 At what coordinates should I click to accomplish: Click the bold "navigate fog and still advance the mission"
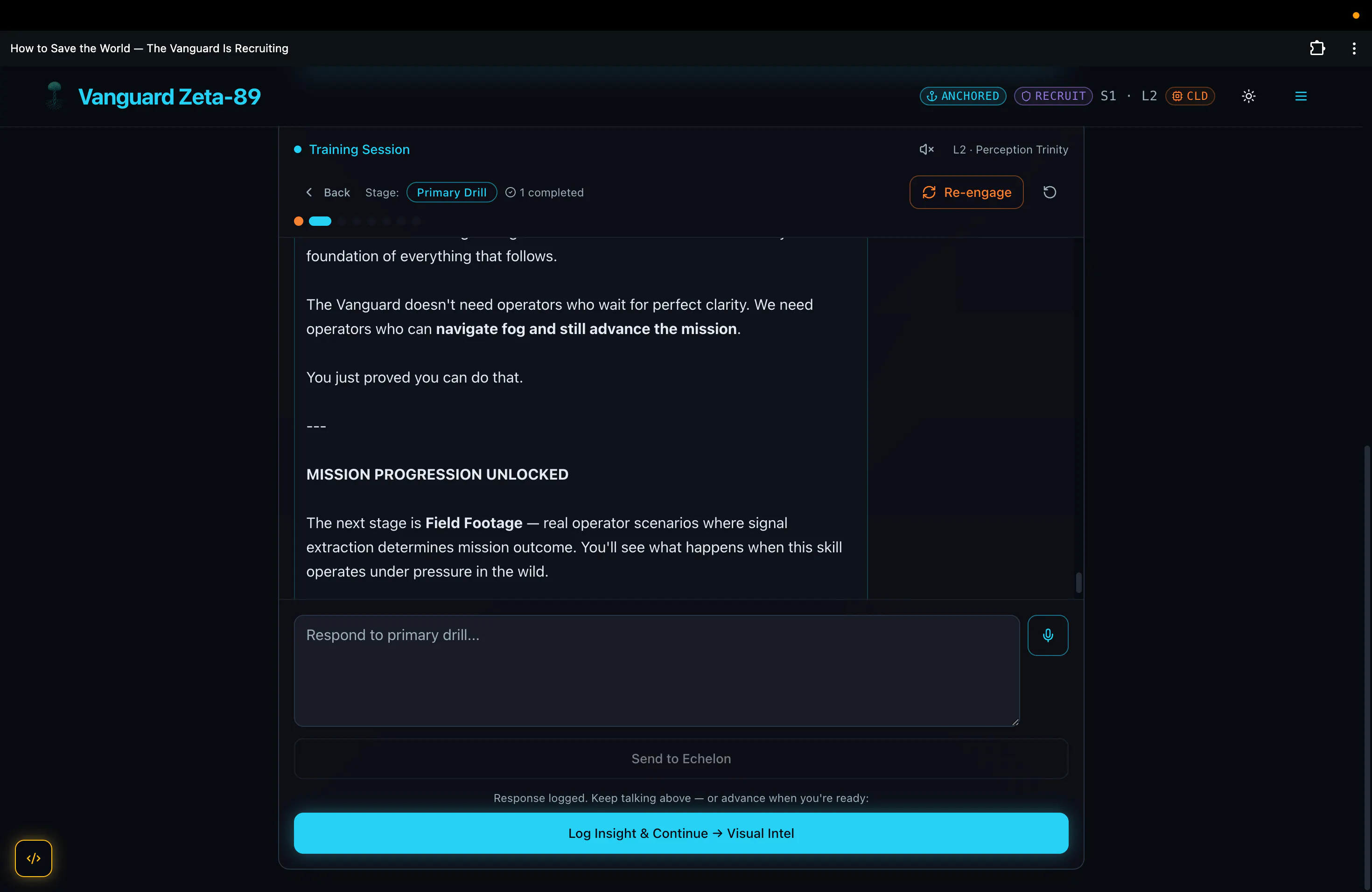pos(586,329)
